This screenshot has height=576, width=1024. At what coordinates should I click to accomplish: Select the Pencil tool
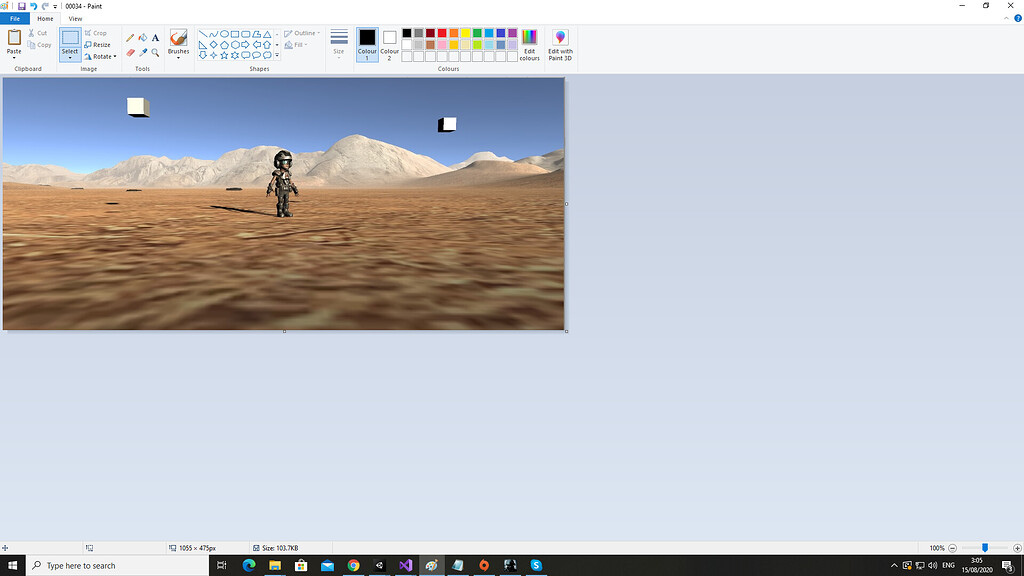128,37
